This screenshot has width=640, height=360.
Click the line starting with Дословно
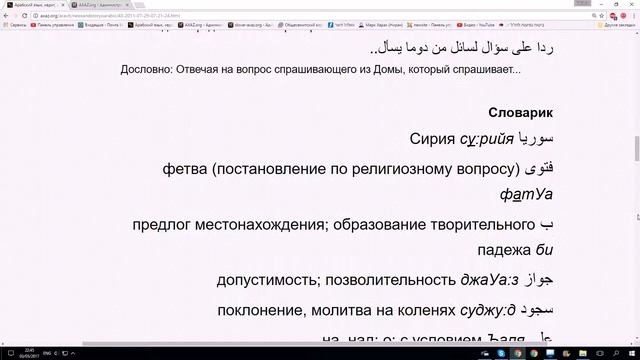click(320, 69)
